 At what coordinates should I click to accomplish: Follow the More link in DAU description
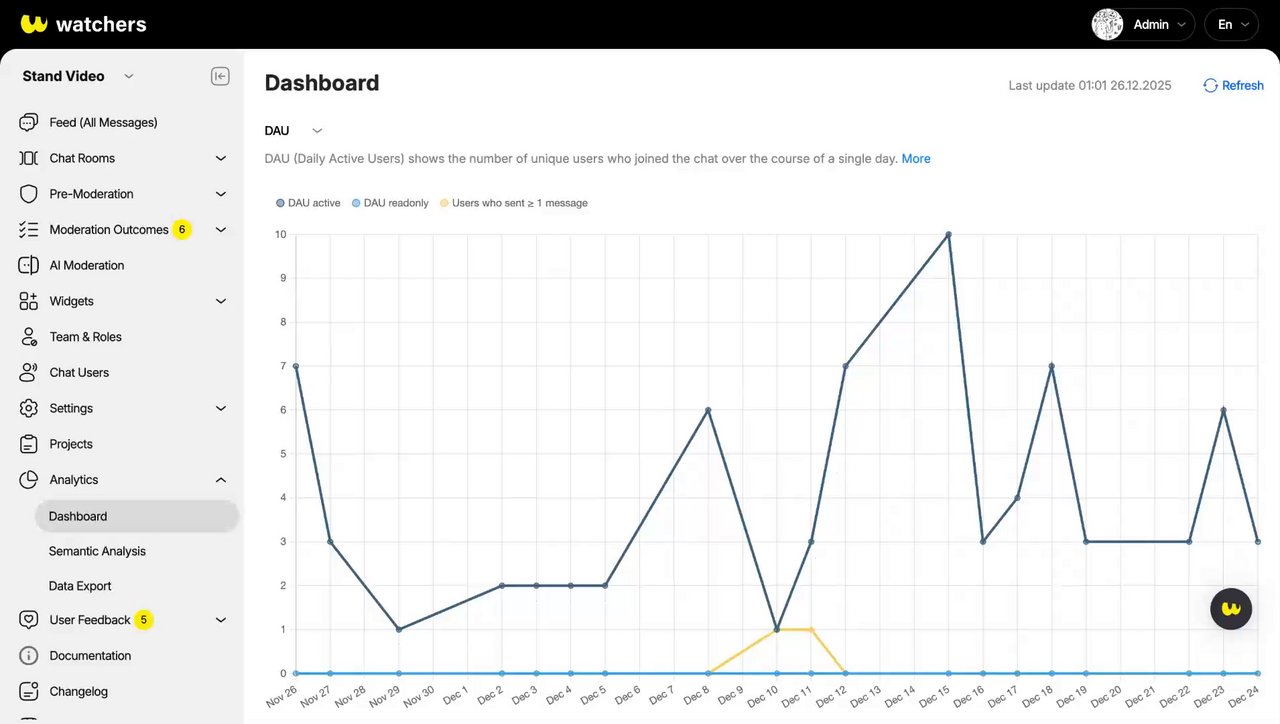[x=916, y=159]
